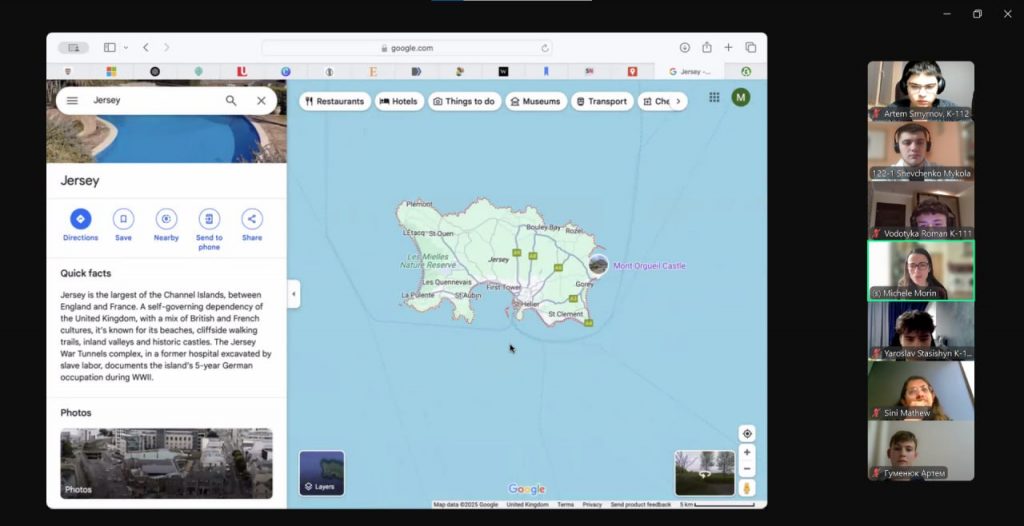Open the Google Maps hamburger menu
This screenshot has width=1024, height=526.
click(x=72, y=101)
